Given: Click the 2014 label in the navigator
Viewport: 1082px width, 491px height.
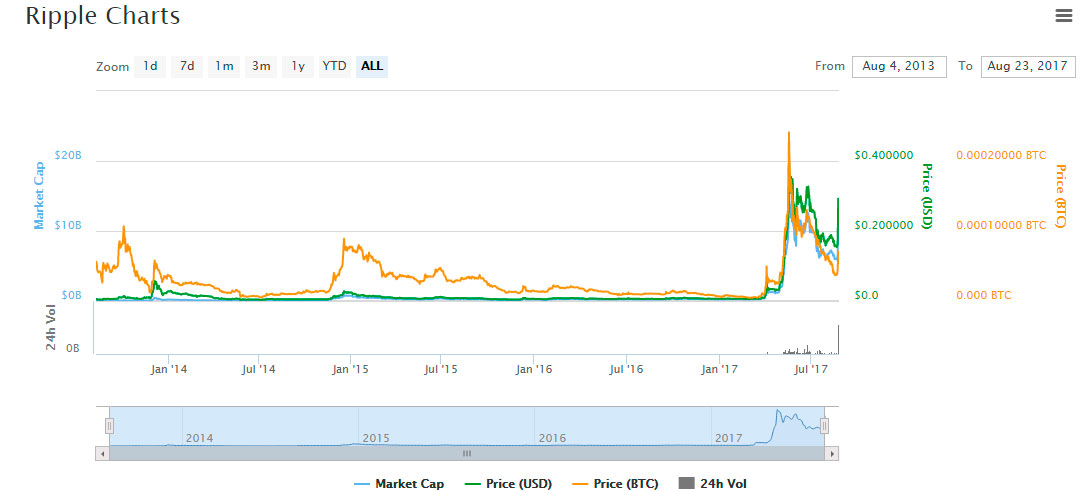Looking at the screenshot, I should pos(199,438).
